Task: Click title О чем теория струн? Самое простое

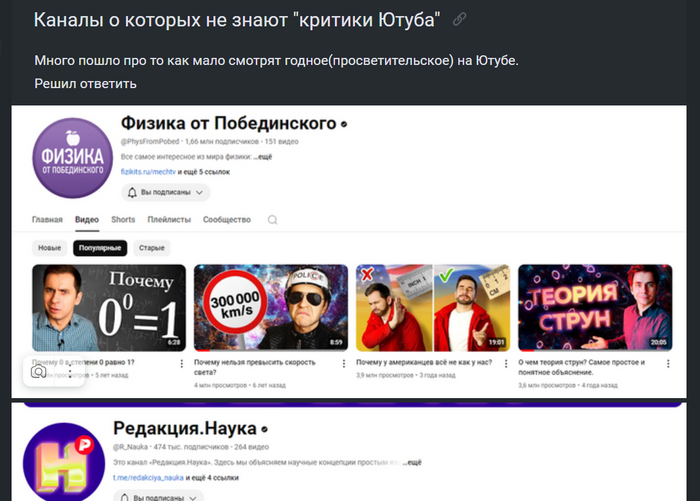Action: point(582,367)
